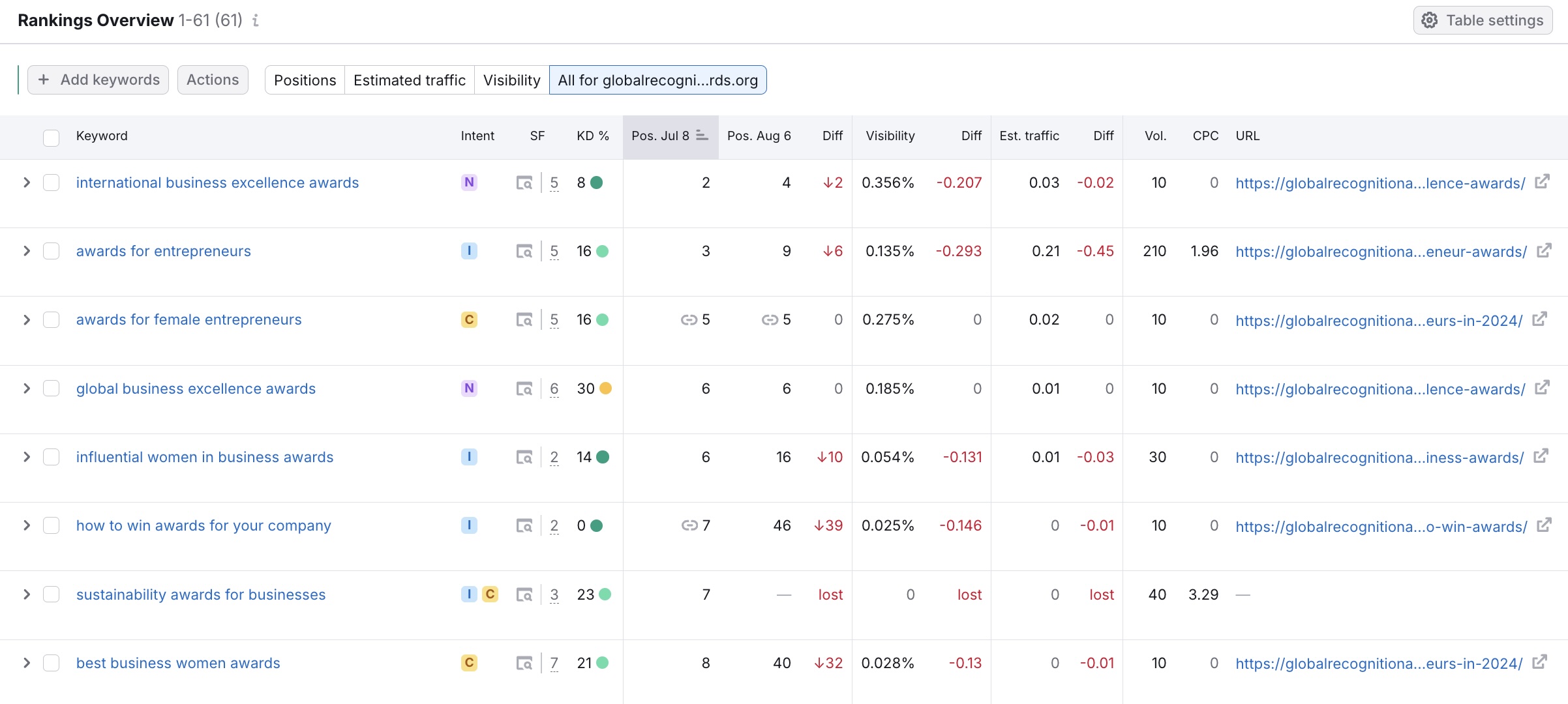Image resolution: width=1568 pixels, height=704 pixels.
Task: Open the URL link for influential women in business awards
Action: tap(1380, 458)
